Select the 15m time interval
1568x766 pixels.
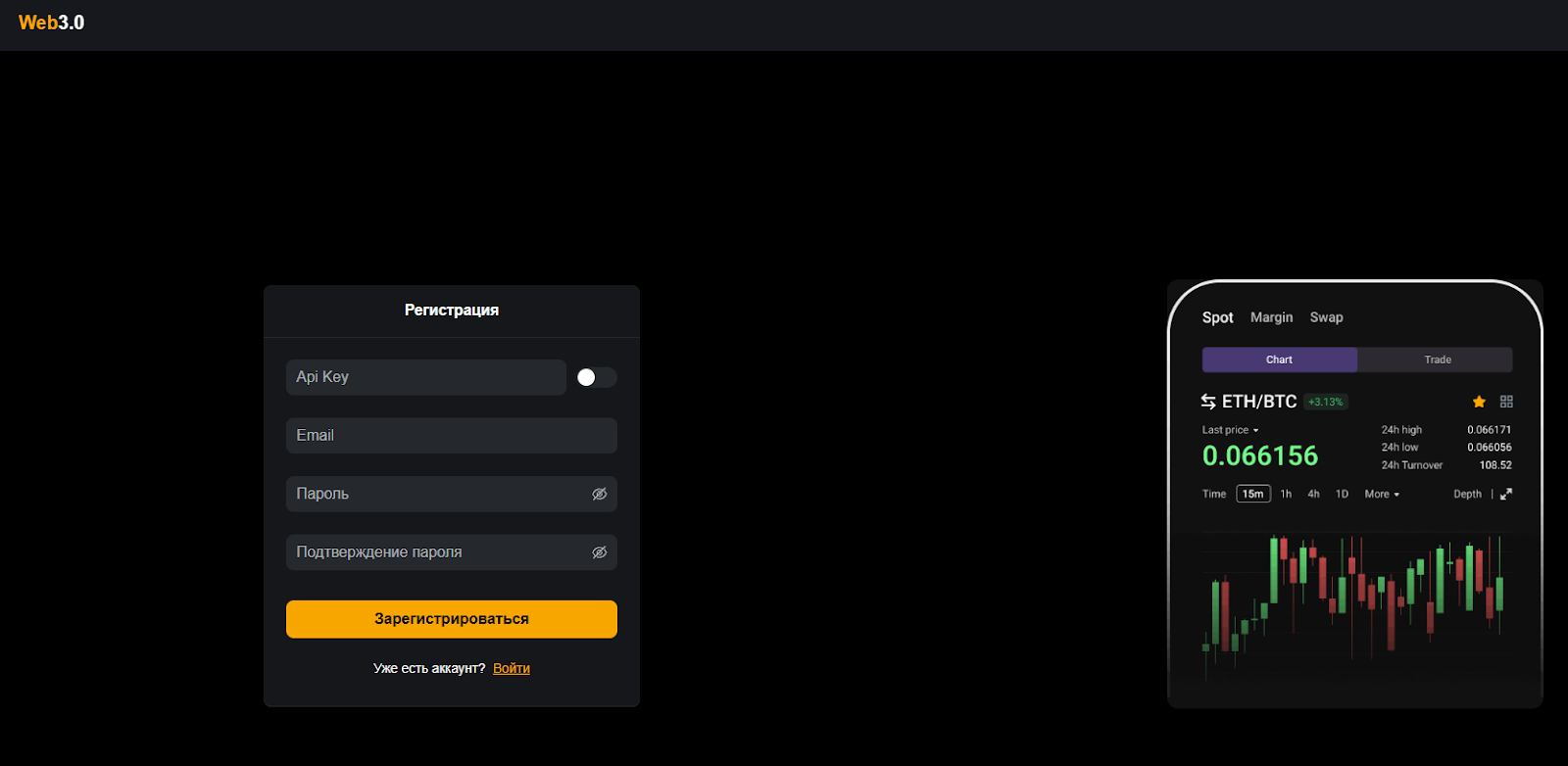click(1252, 495)
